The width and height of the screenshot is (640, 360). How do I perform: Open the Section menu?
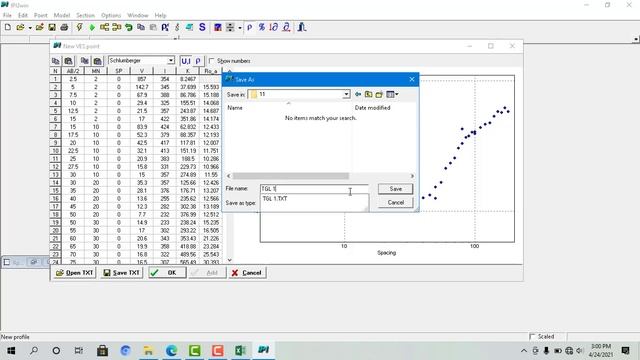pyautogui.click(x=85, y=15)
